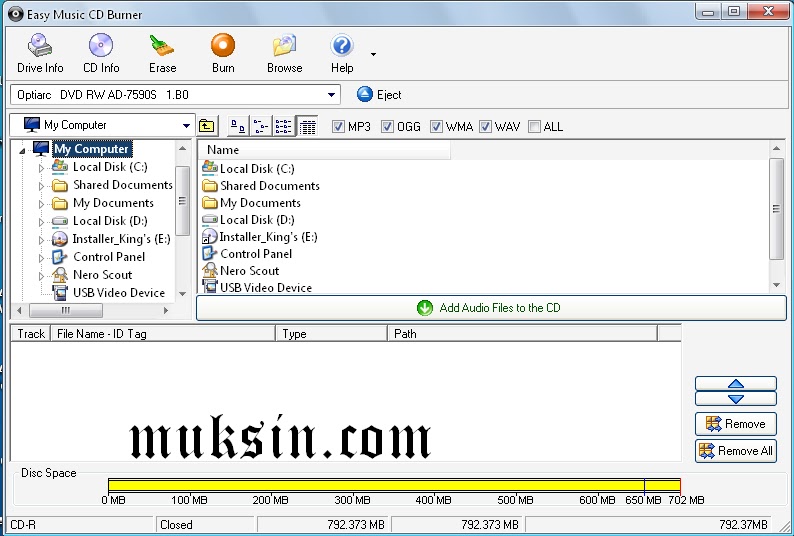
Task: Enable the ALL files filter
Action: 534,126
